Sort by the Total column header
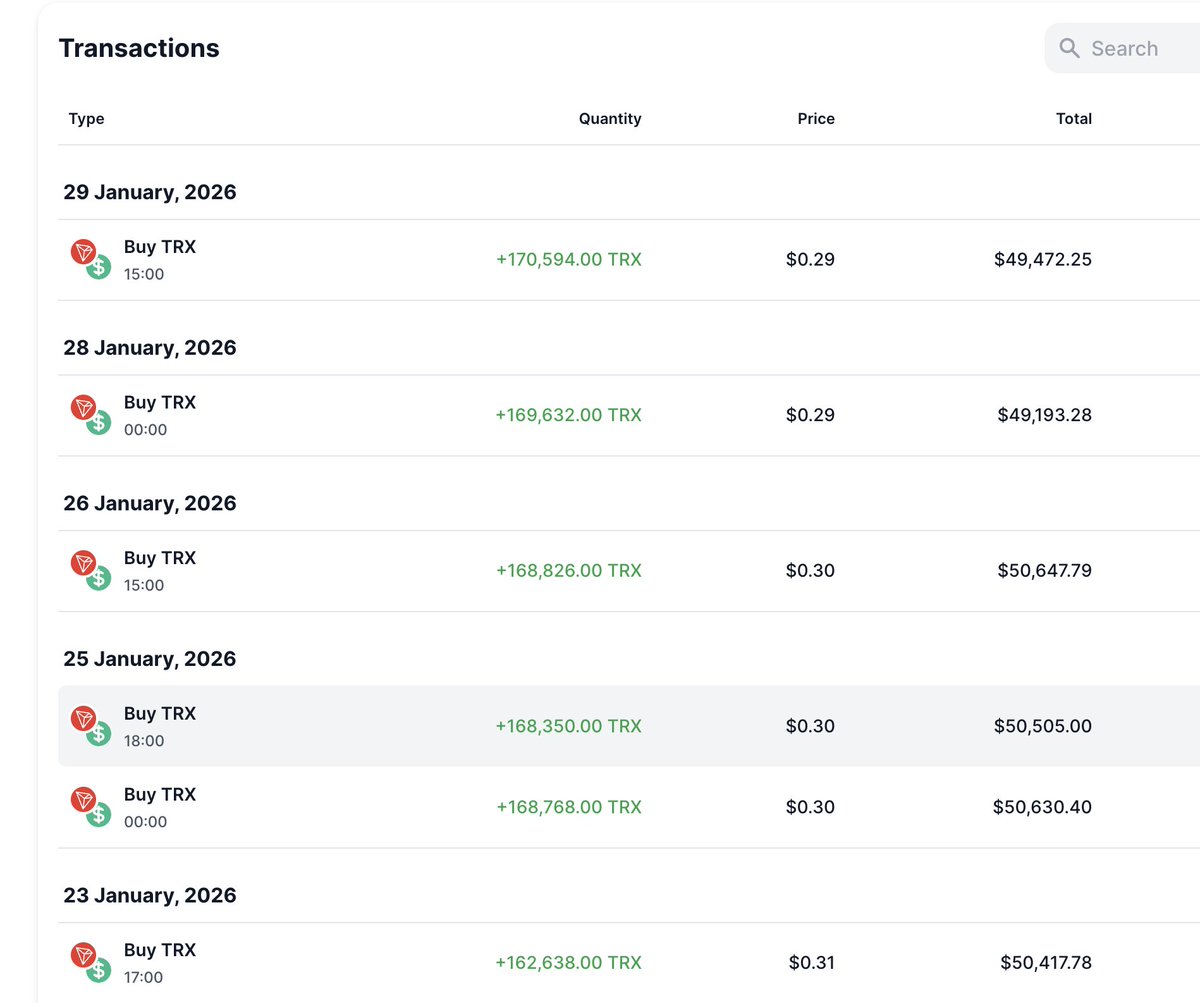The height and width of the screenshot is (1003, 1200). click(1074, 118)
